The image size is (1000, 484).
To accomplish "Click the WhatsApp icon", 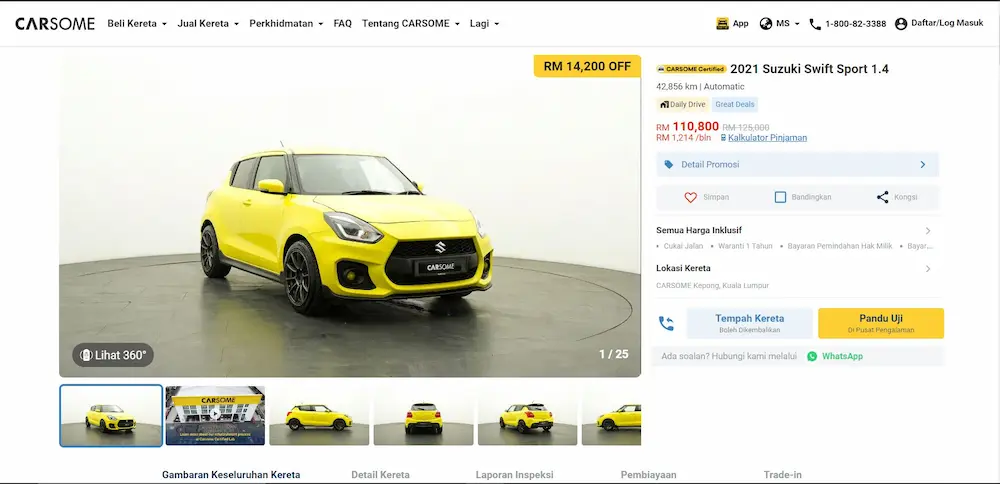I will [812, 356].
